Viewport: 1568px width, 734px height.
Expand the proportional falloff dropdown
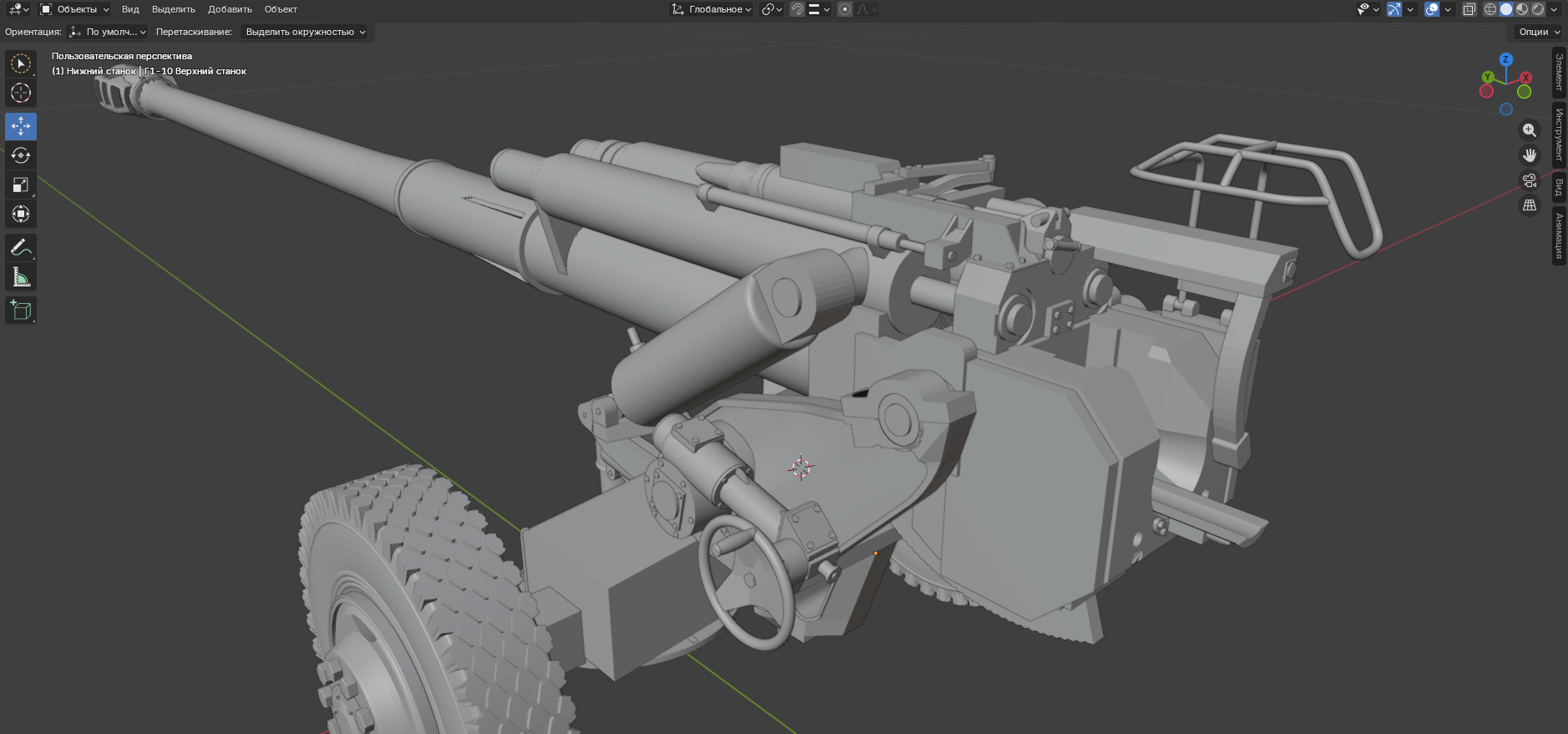(x=867, y=9)
